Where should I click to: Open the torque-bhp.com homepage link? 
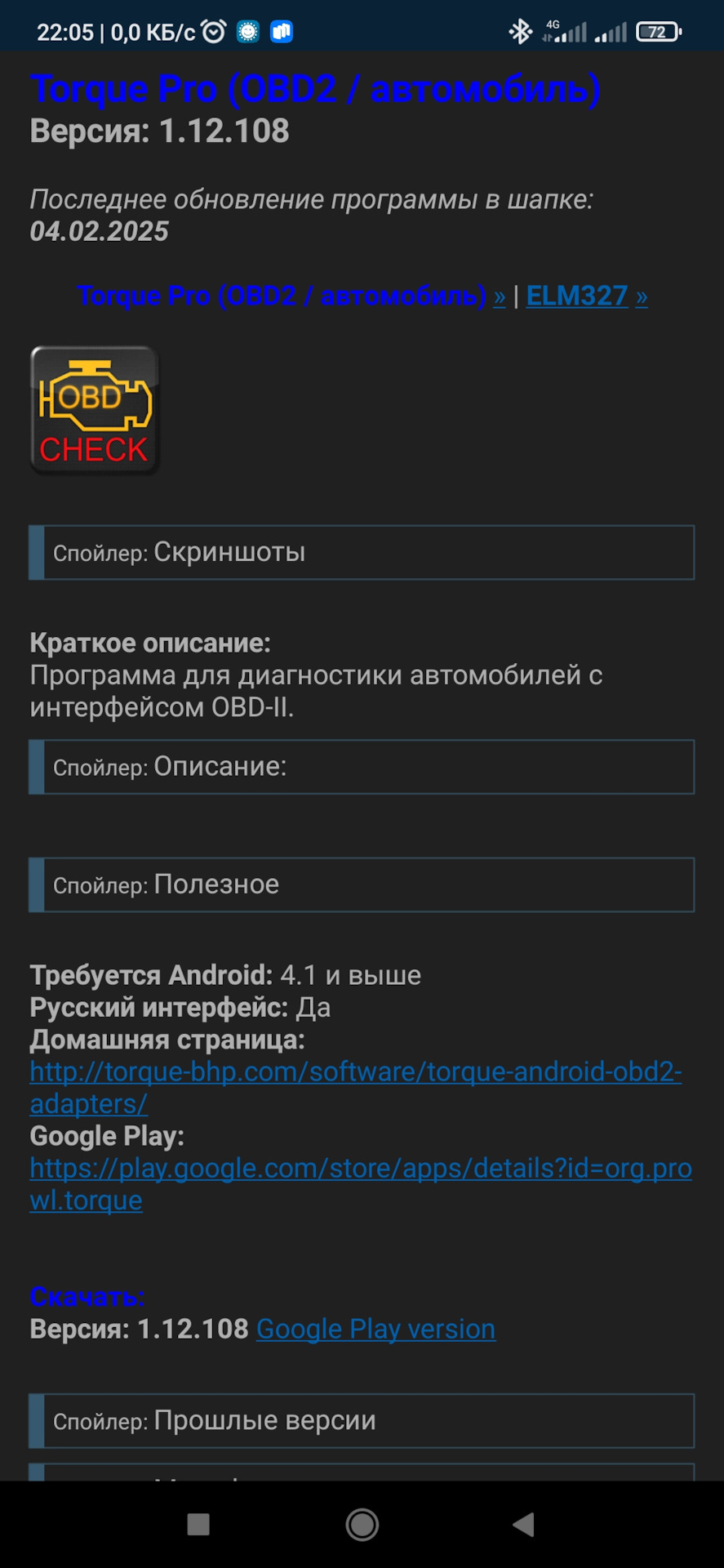tap(356, 1088)
